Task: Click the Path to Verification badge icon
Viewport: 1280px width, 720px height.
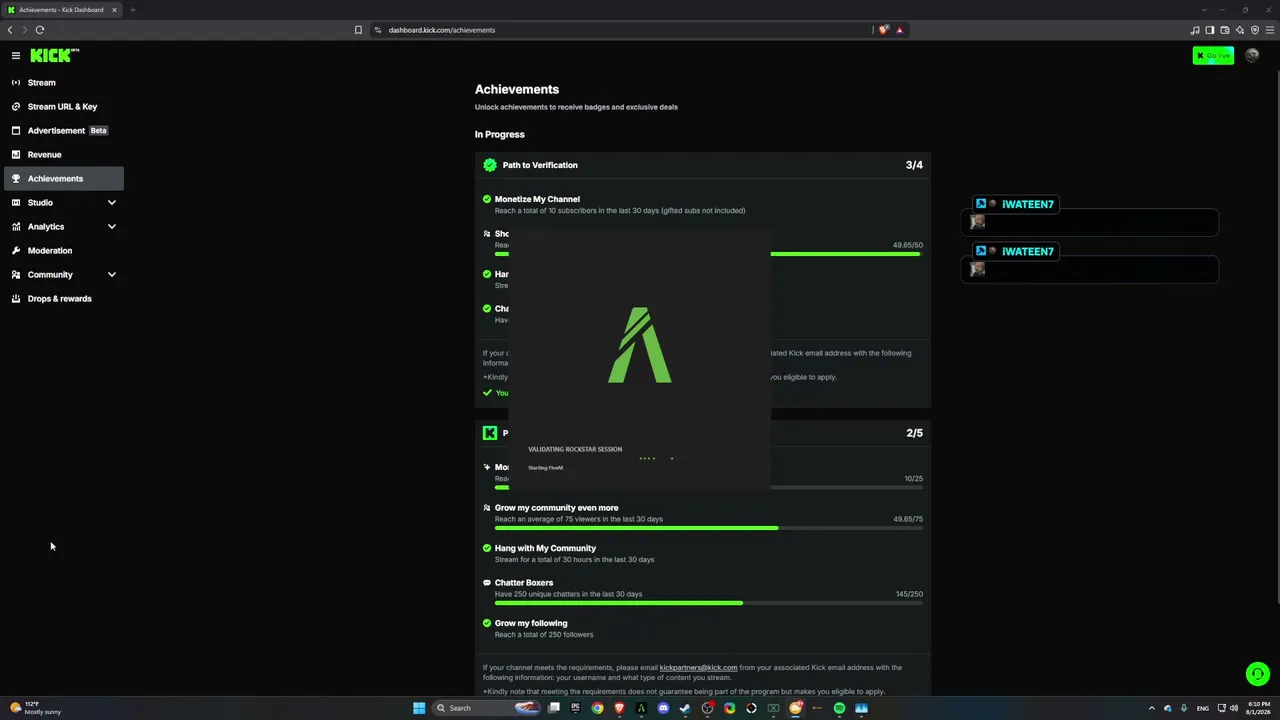Action: tap(490, 165)
